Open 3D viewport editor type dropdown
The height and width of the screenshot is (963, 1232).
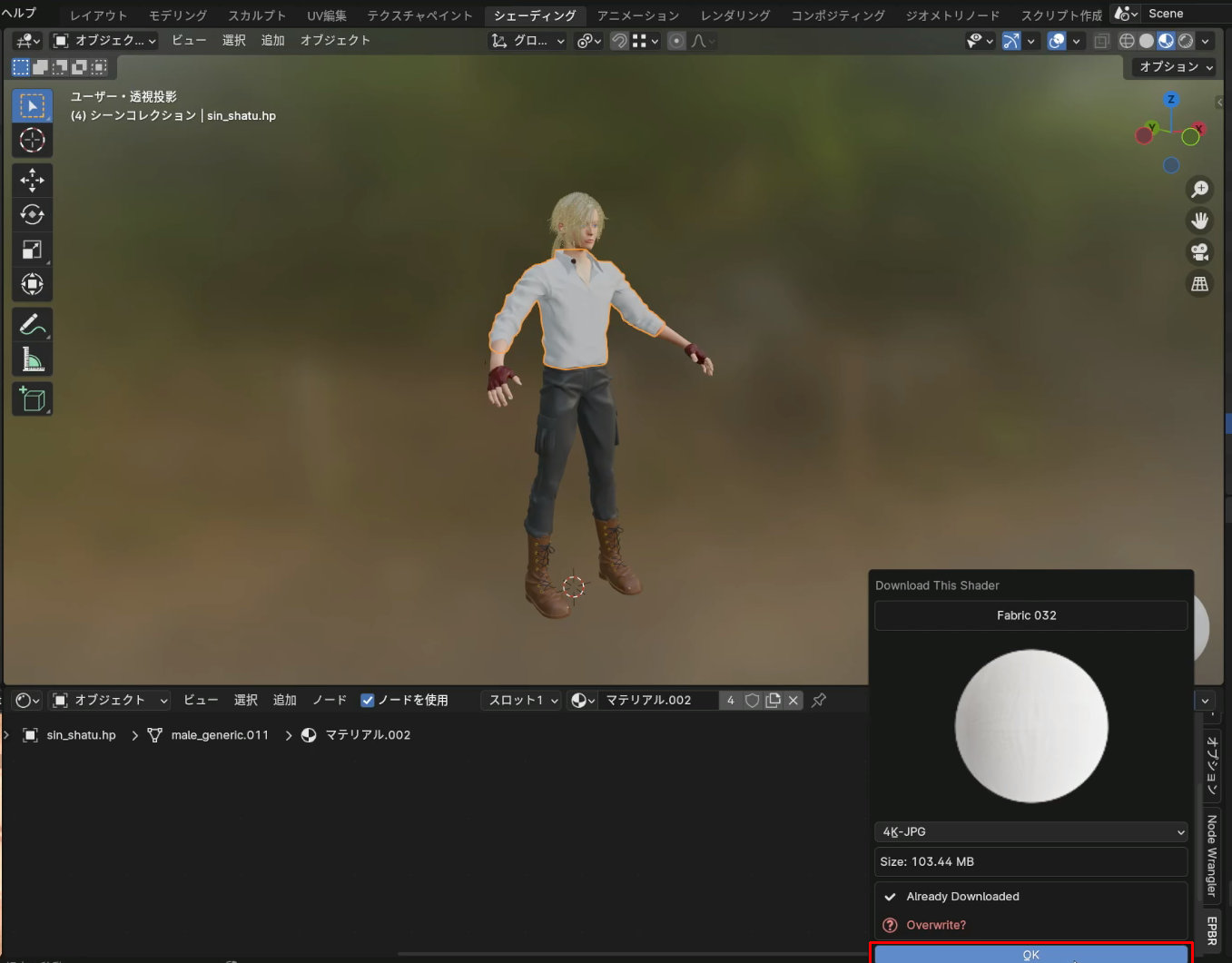coord(28,41)
